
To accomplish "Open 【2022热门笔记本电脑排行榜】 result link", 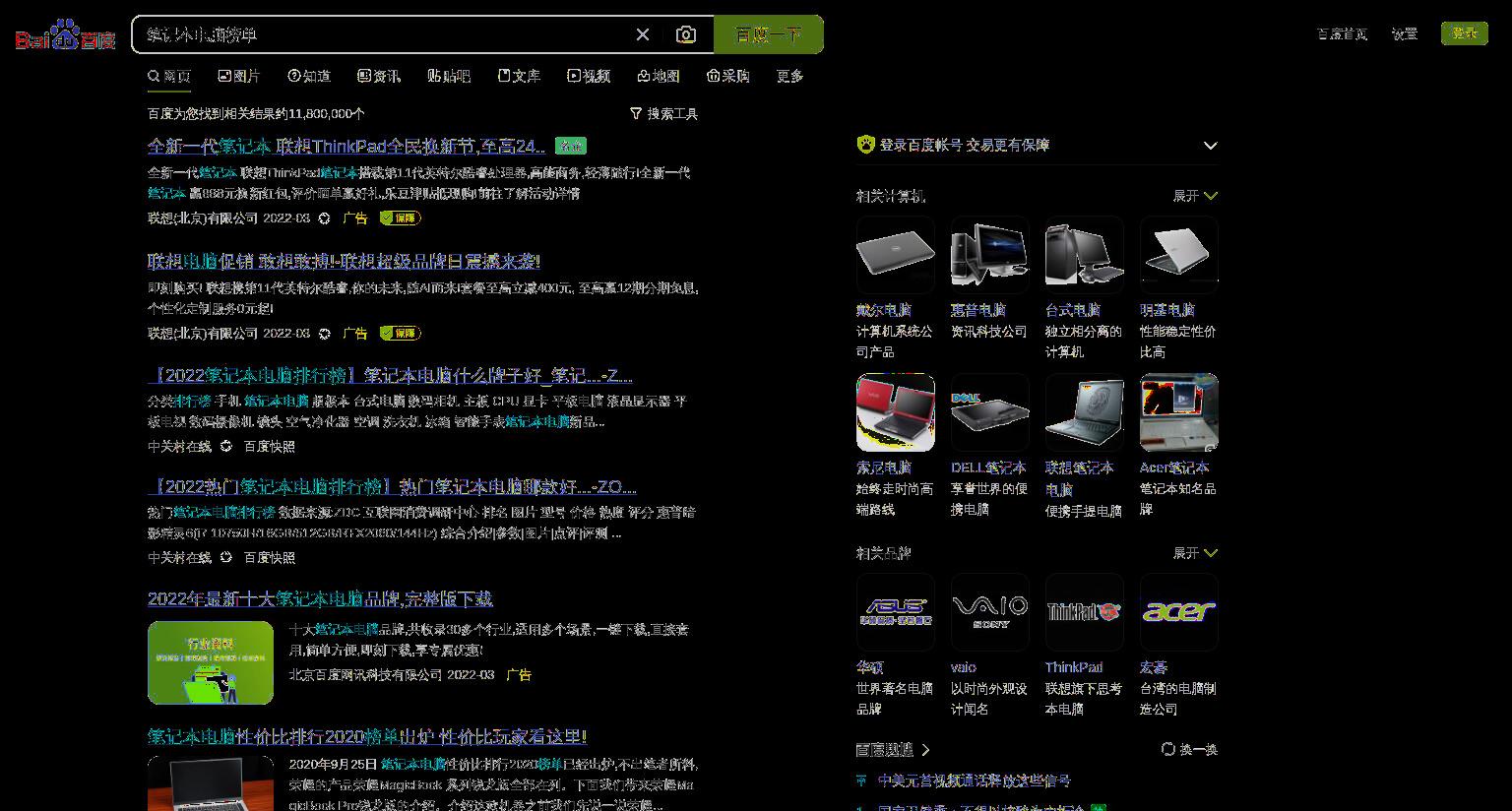I will [392, 487].
